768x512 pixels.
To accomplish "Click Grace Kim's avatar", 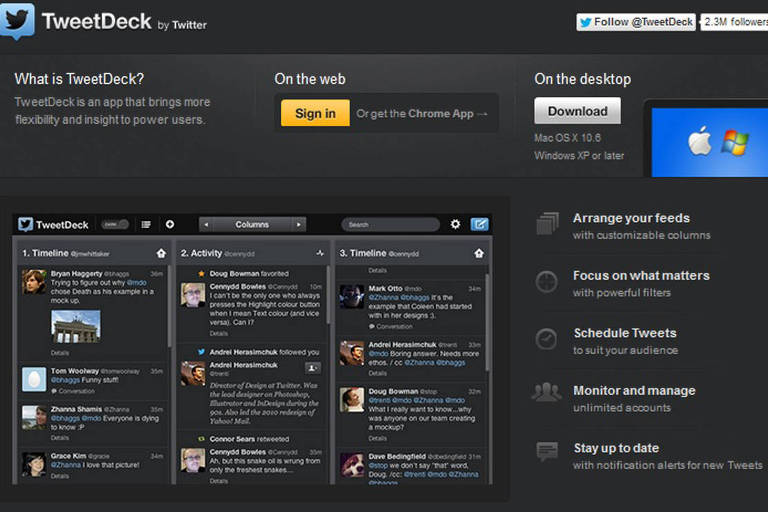I will [34, 464].
